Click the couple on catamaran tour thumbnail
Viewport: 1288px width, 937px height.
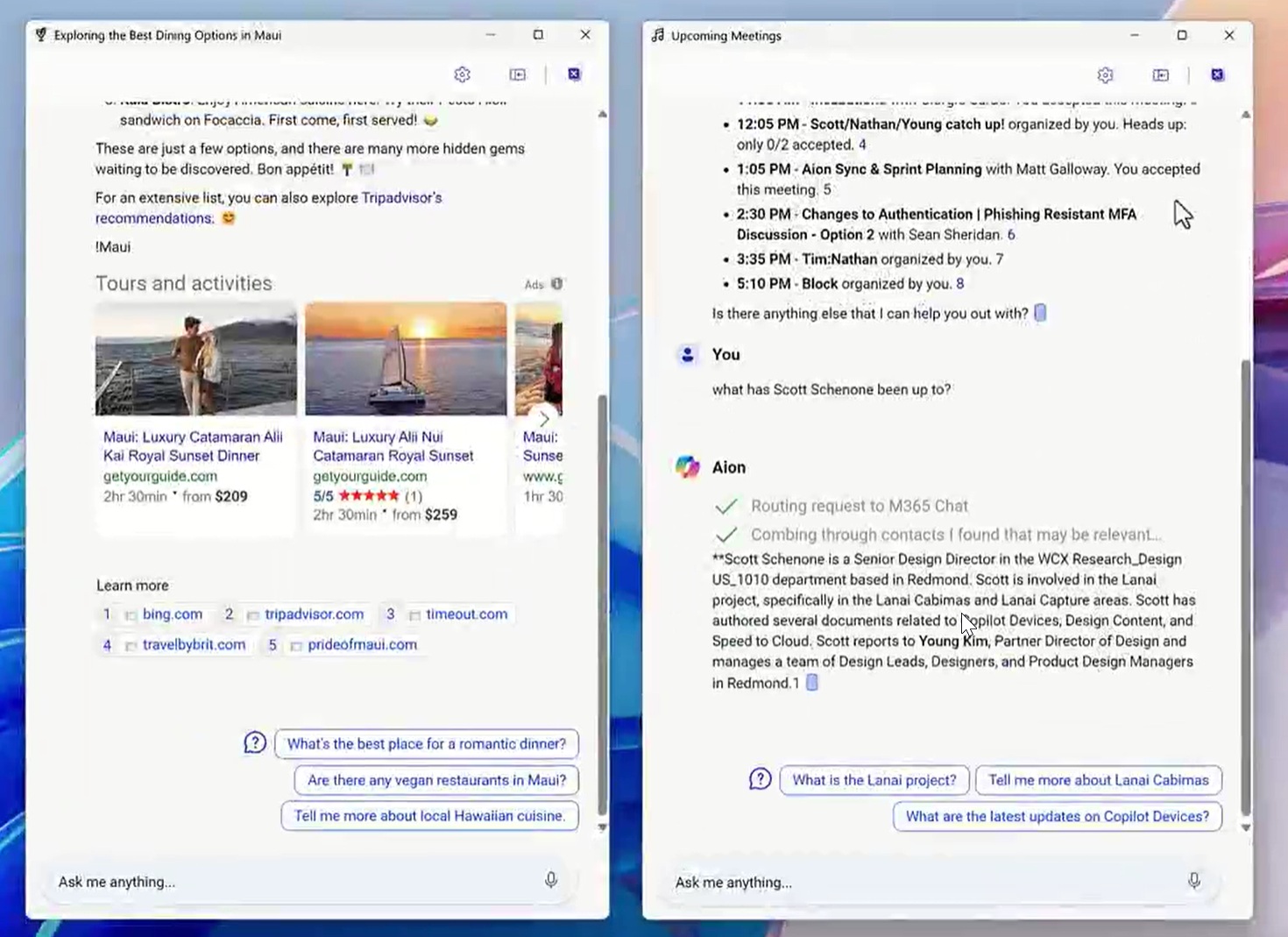coord(196,358)
